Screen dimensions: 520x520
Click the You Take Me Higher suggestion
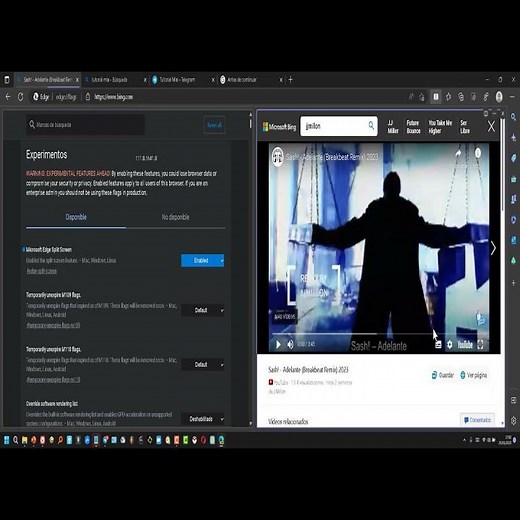[x=440, y=127]
